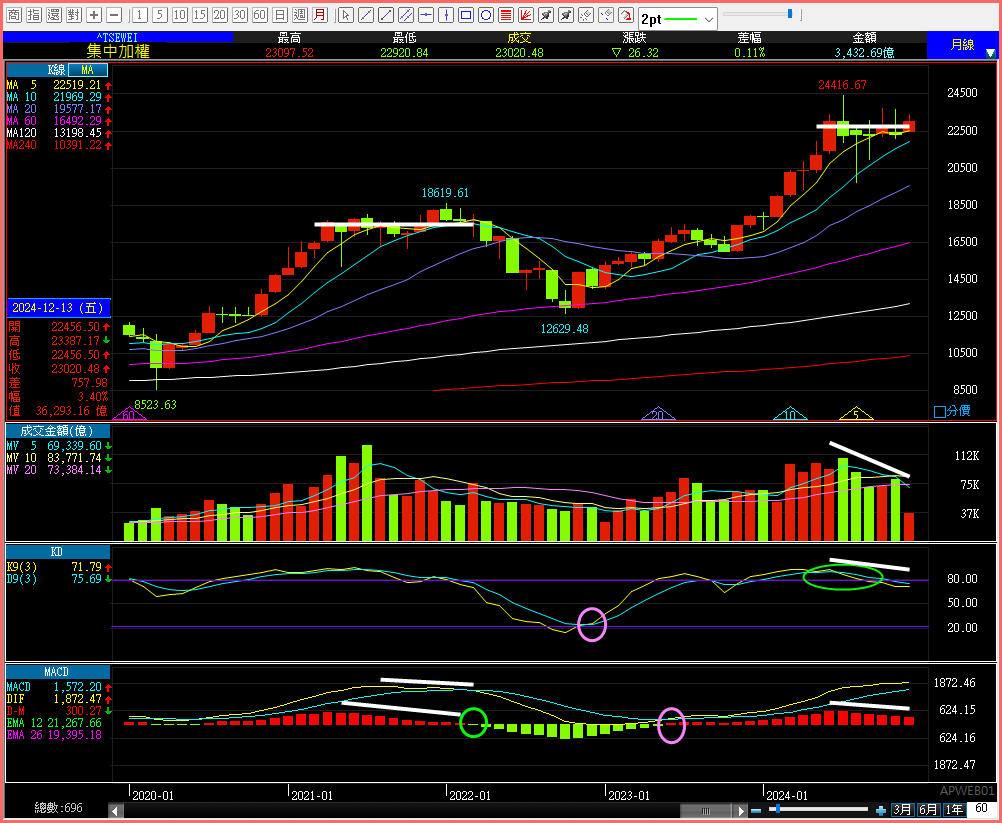Select the arrow pointer tool

click(345, 15)
